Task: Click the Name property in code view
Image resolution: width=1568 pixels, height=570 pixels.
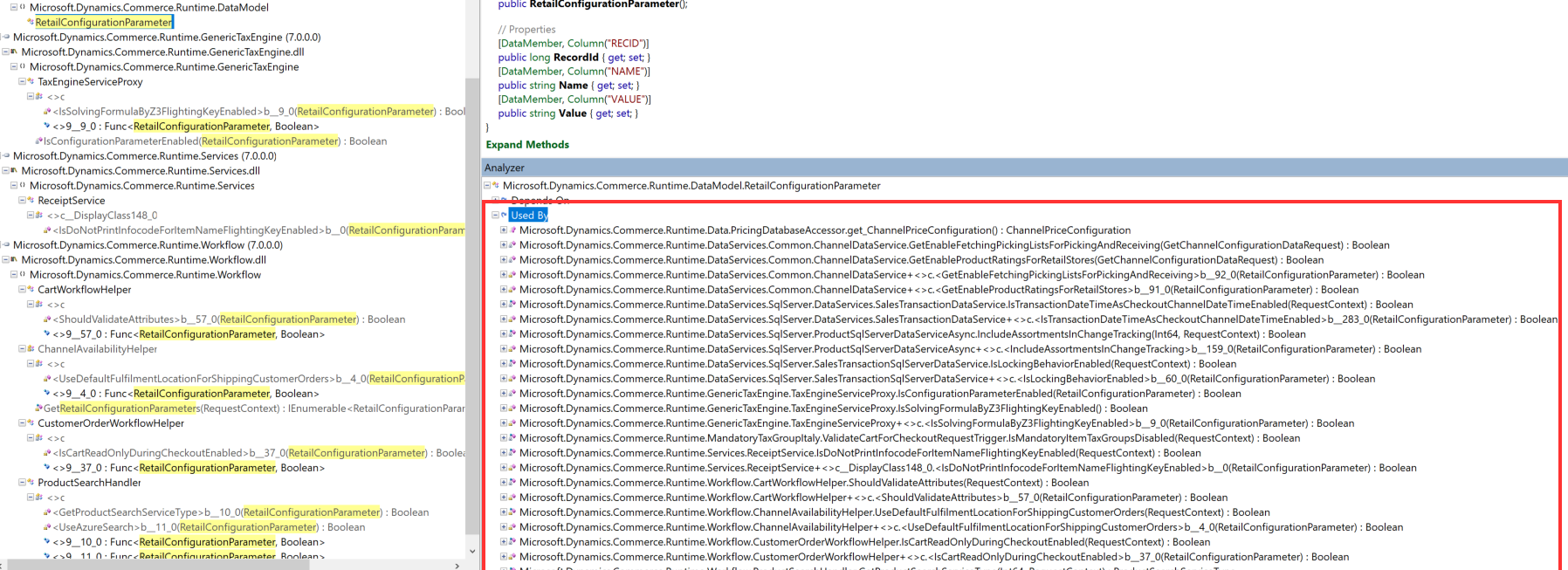Action: 573,86
